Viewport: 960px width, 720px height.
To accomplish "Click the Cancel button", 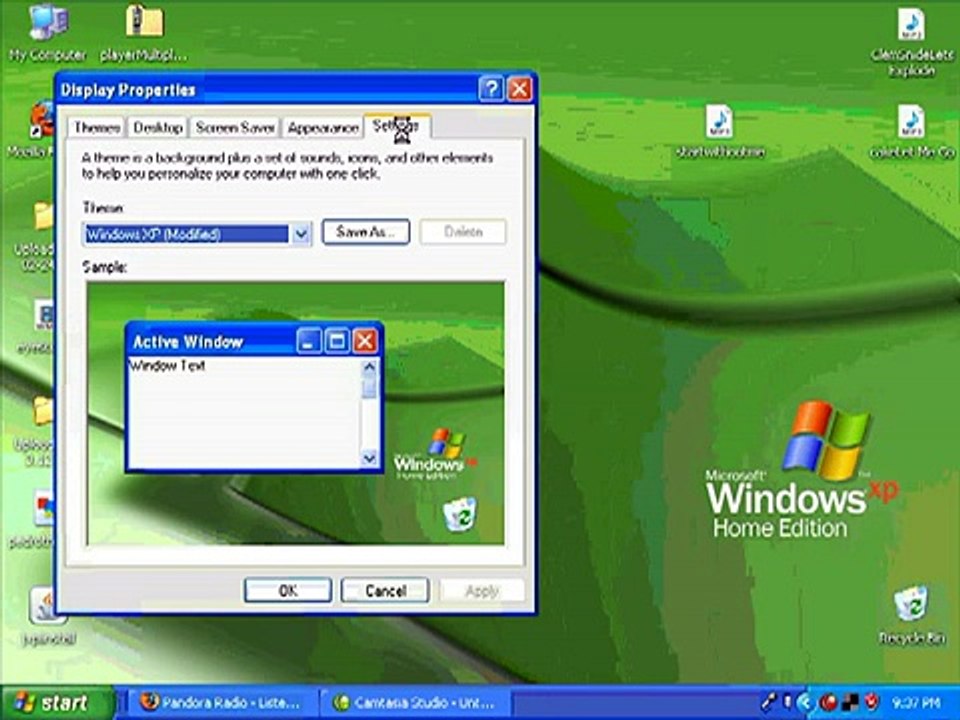I will (385, 590).
